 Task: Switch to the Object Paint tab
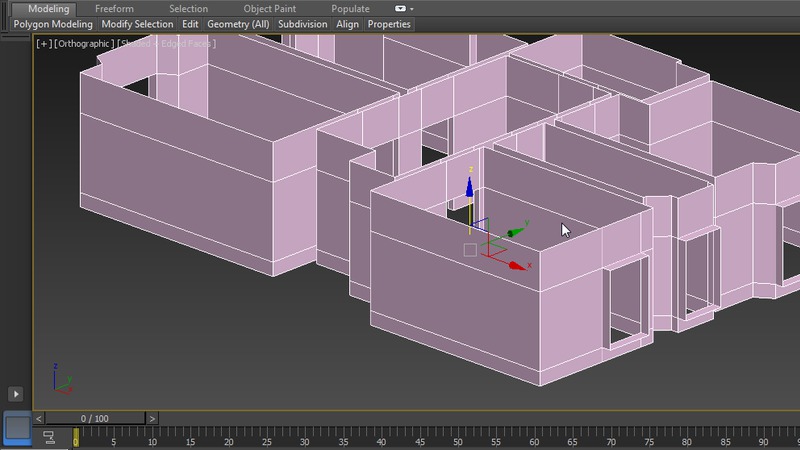(269, 8)
